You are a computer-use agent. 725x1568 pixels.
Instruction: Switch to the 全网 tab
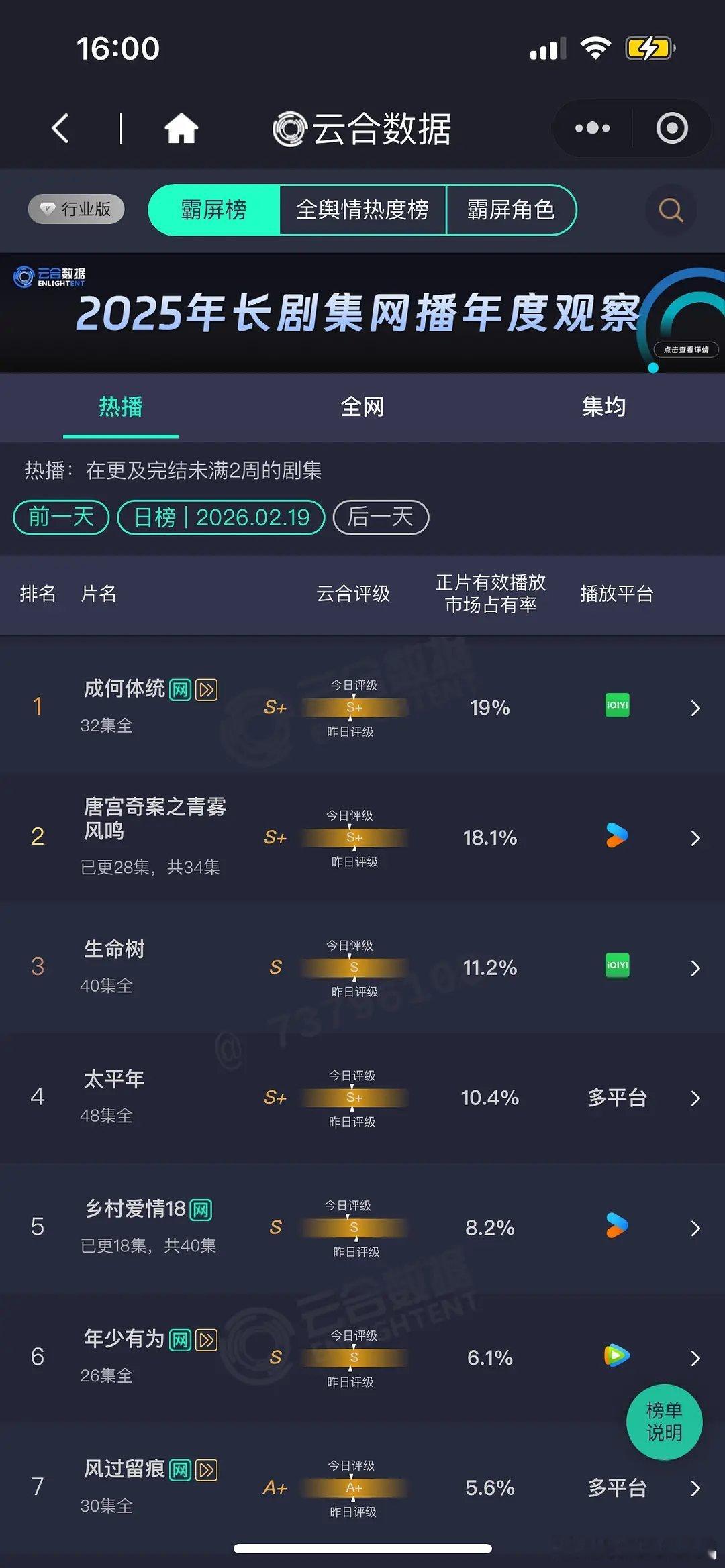pos(362,407)
